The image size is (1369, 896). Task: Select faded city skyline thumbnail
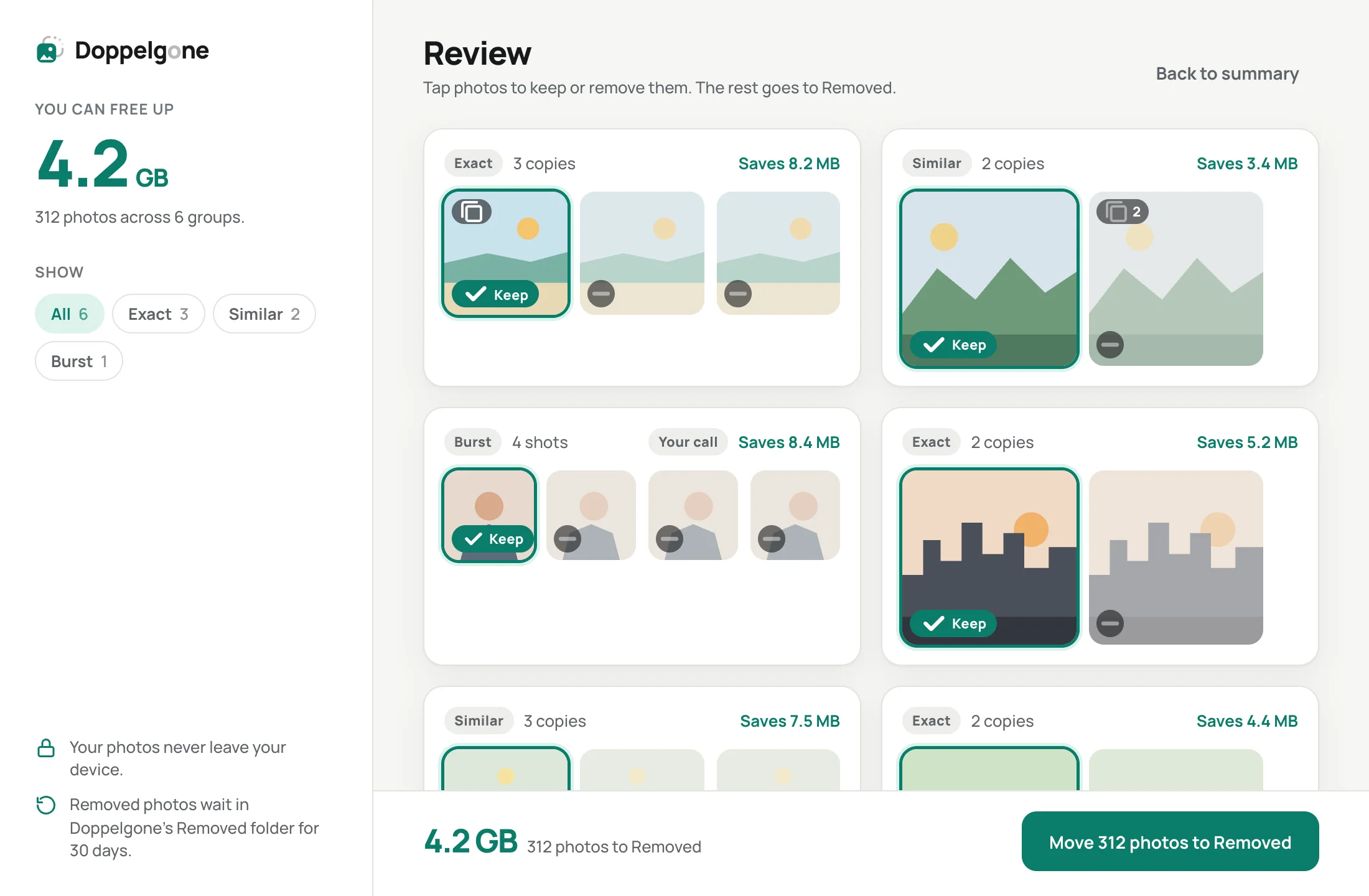[1176, 558]
